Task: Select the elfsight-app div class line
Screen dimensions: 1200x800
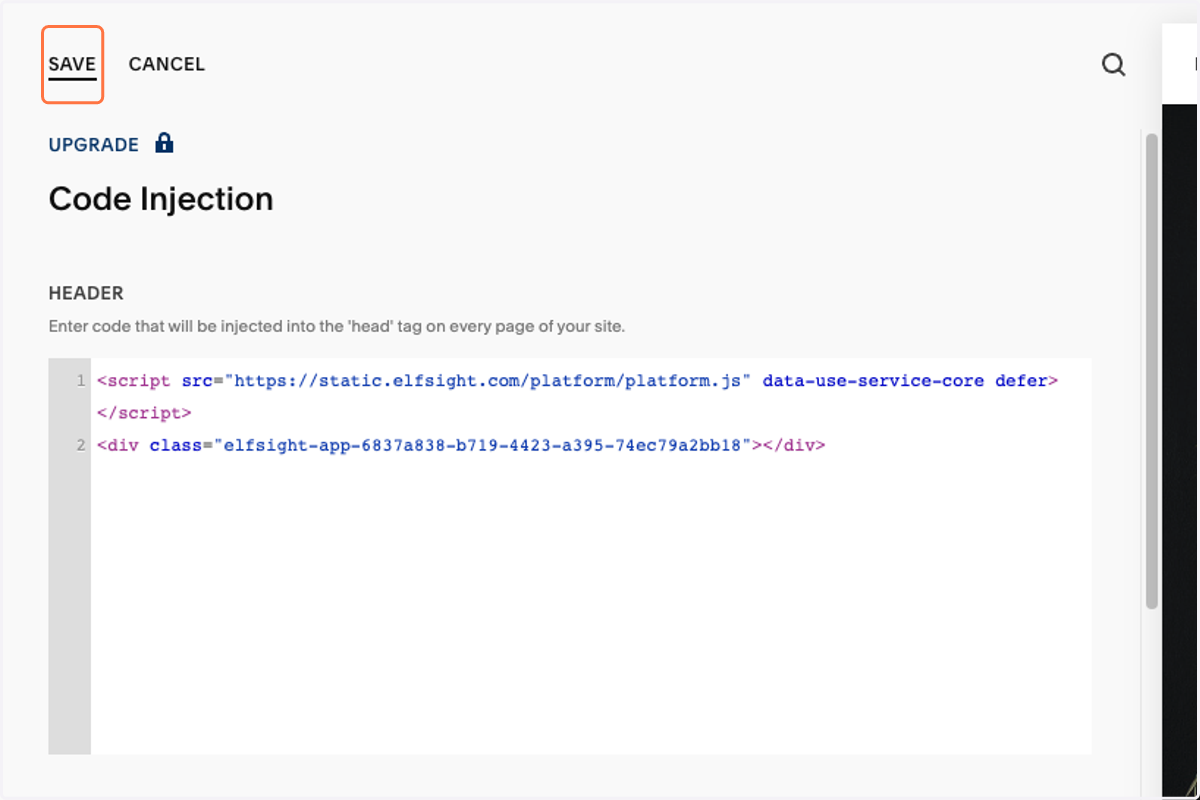Action: click(461, 445)
